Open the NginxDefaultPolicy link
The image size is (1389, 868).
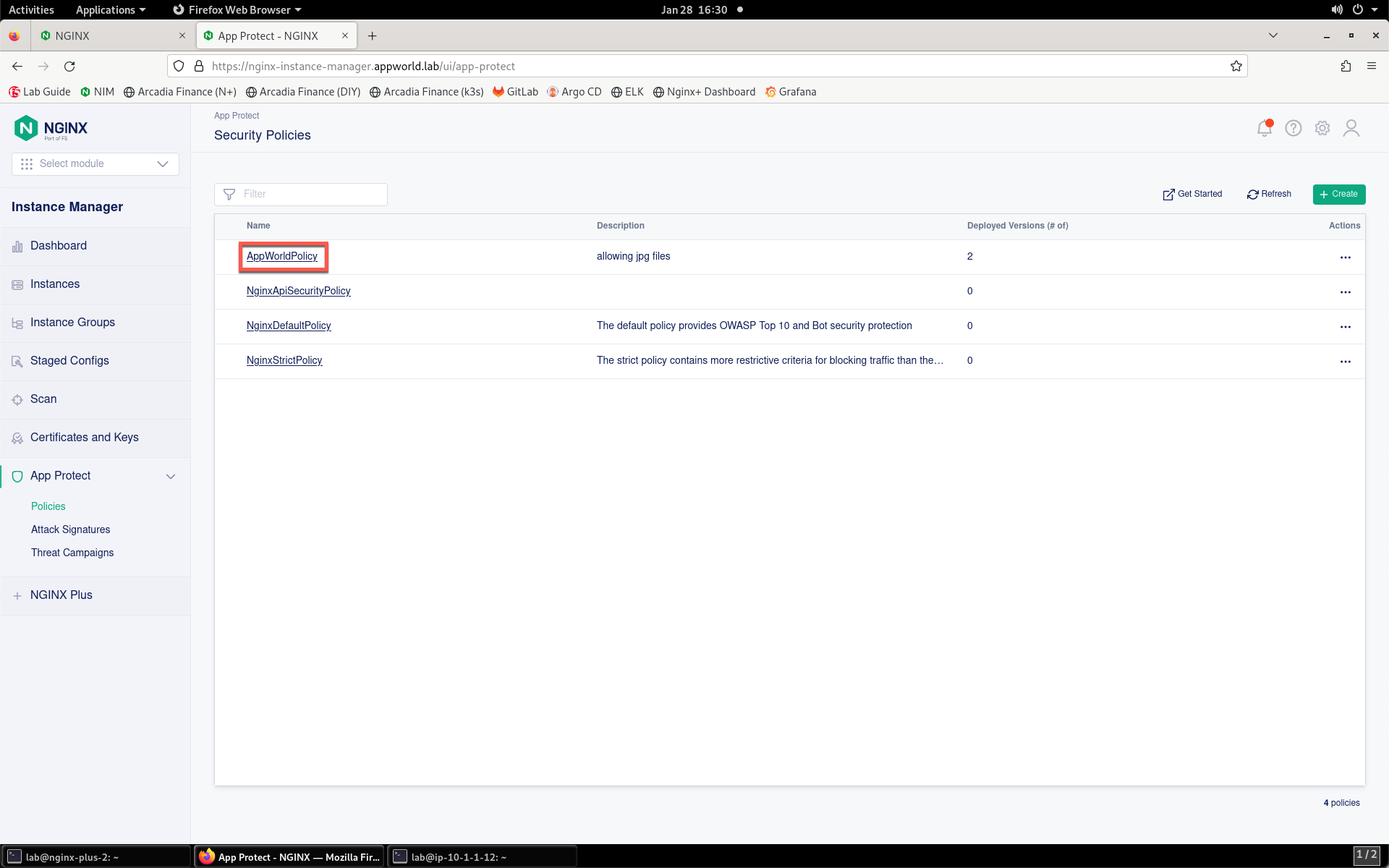[289, 325]
